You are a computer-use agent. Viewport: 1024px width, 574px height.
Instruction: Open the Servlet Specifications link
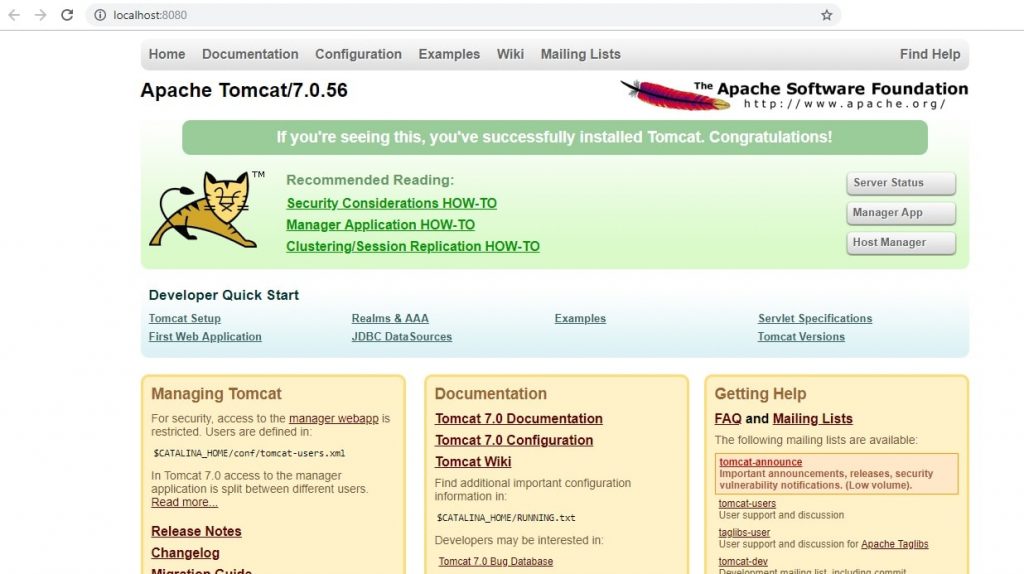pyautogui.click(x=815, y=318)
